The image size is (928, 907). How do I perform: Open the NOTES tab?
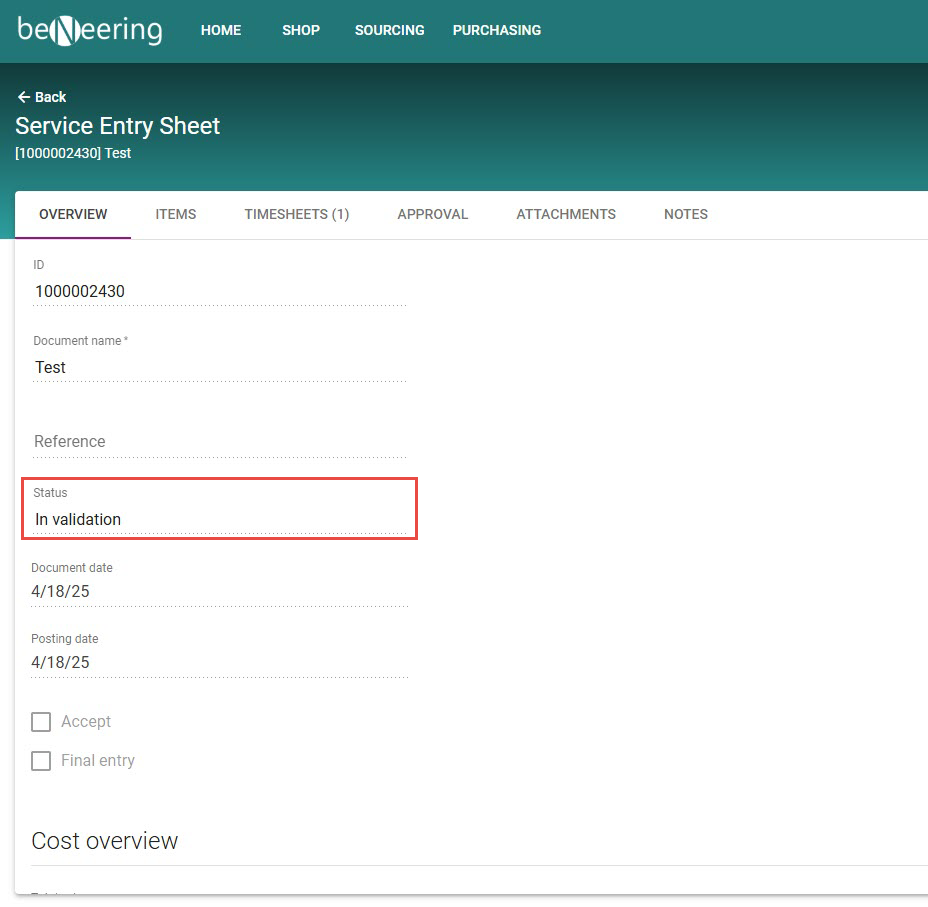pos(686,214)
